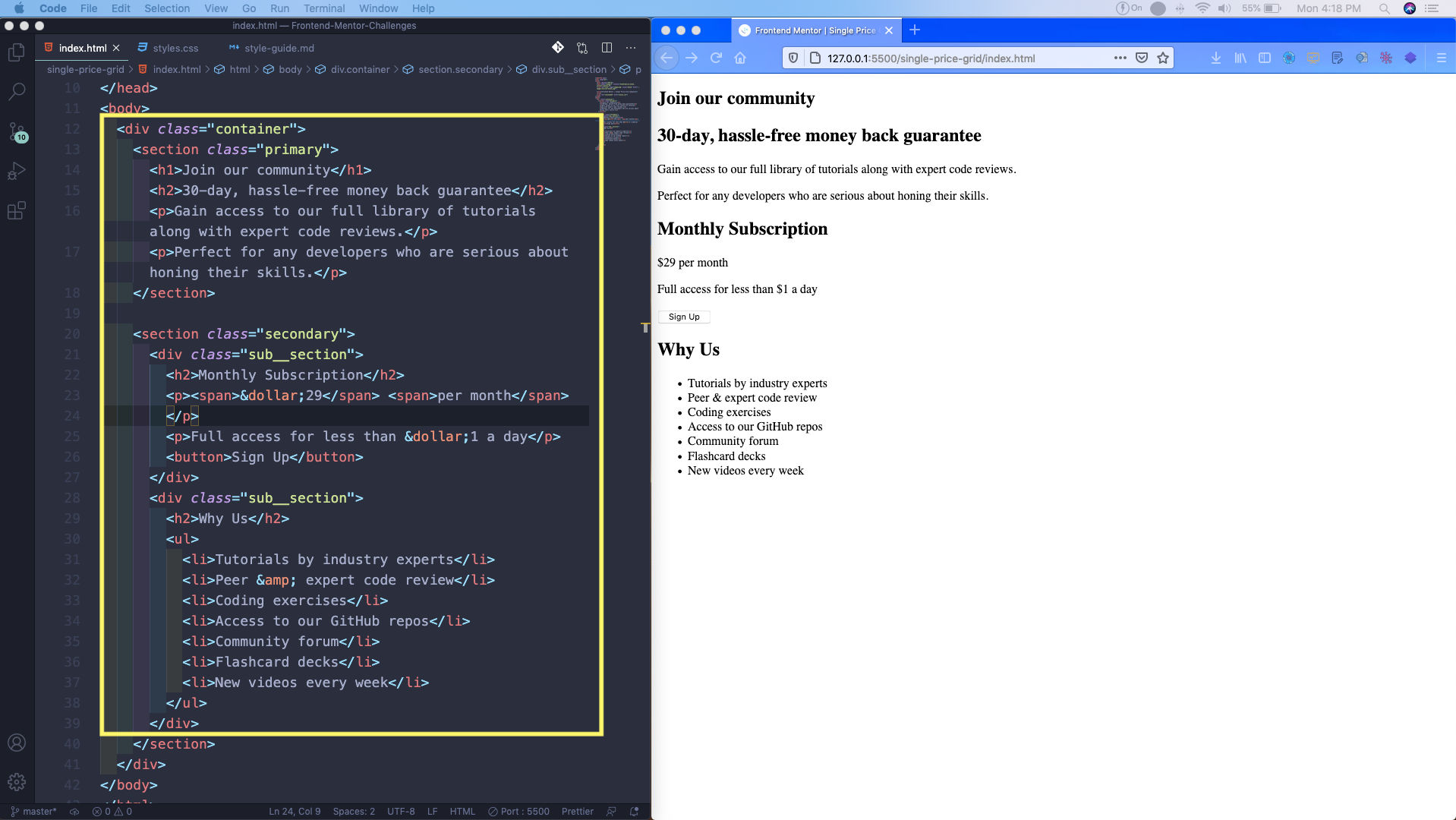Click single-price-grid in the breadcrumb
The height and width of the screenshot is (820, 1456).
coord(85,69)
